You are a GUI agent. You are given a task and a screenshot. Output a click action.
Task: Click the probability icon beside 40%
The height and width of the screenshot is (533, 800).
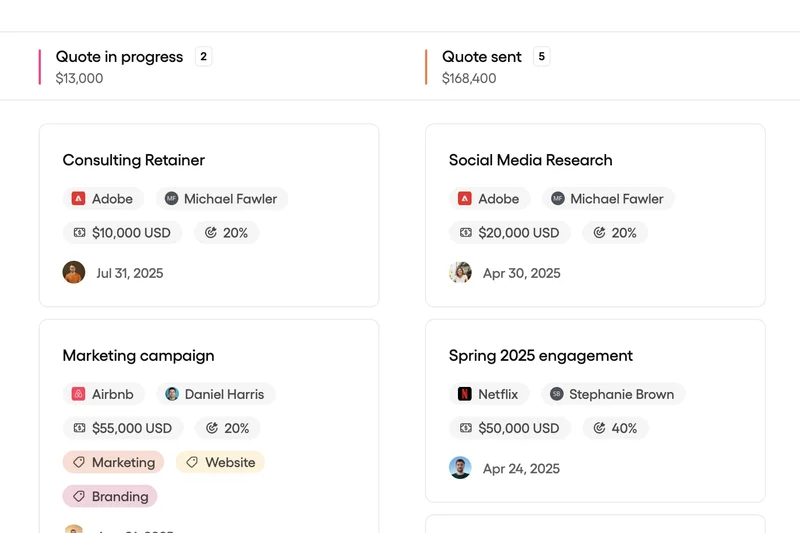point(599,428)
